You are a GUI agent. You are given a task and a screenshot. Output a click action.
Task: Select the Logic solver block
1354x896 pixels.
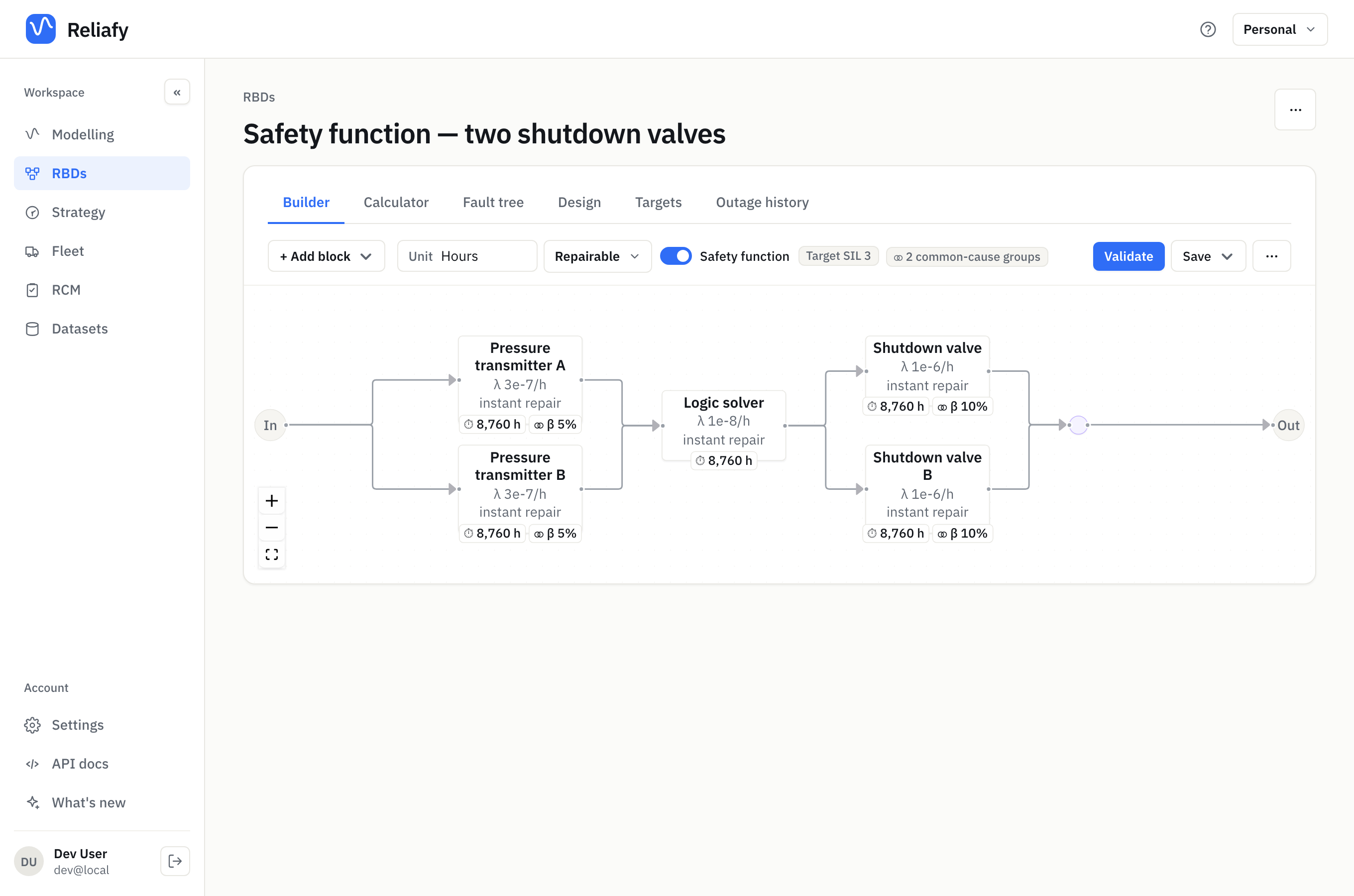pyautogui.click(x=723, y=425)
